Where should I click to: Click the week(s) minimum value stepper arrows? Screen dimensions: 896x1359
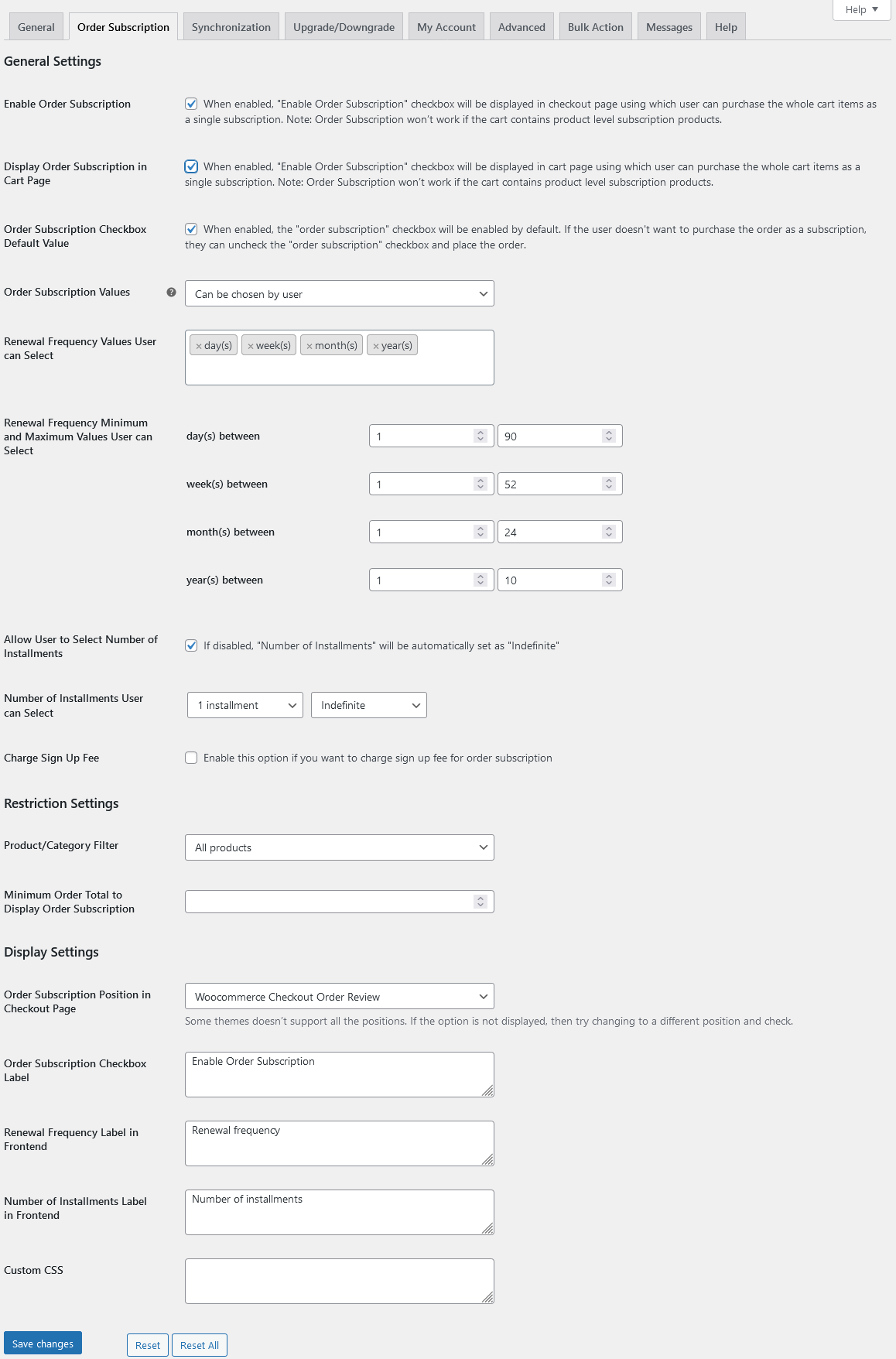tap(480, 484)
